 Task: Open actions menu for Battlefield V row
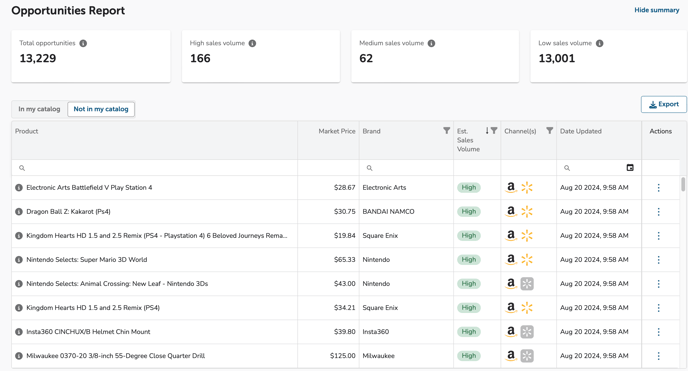point(659,188)
